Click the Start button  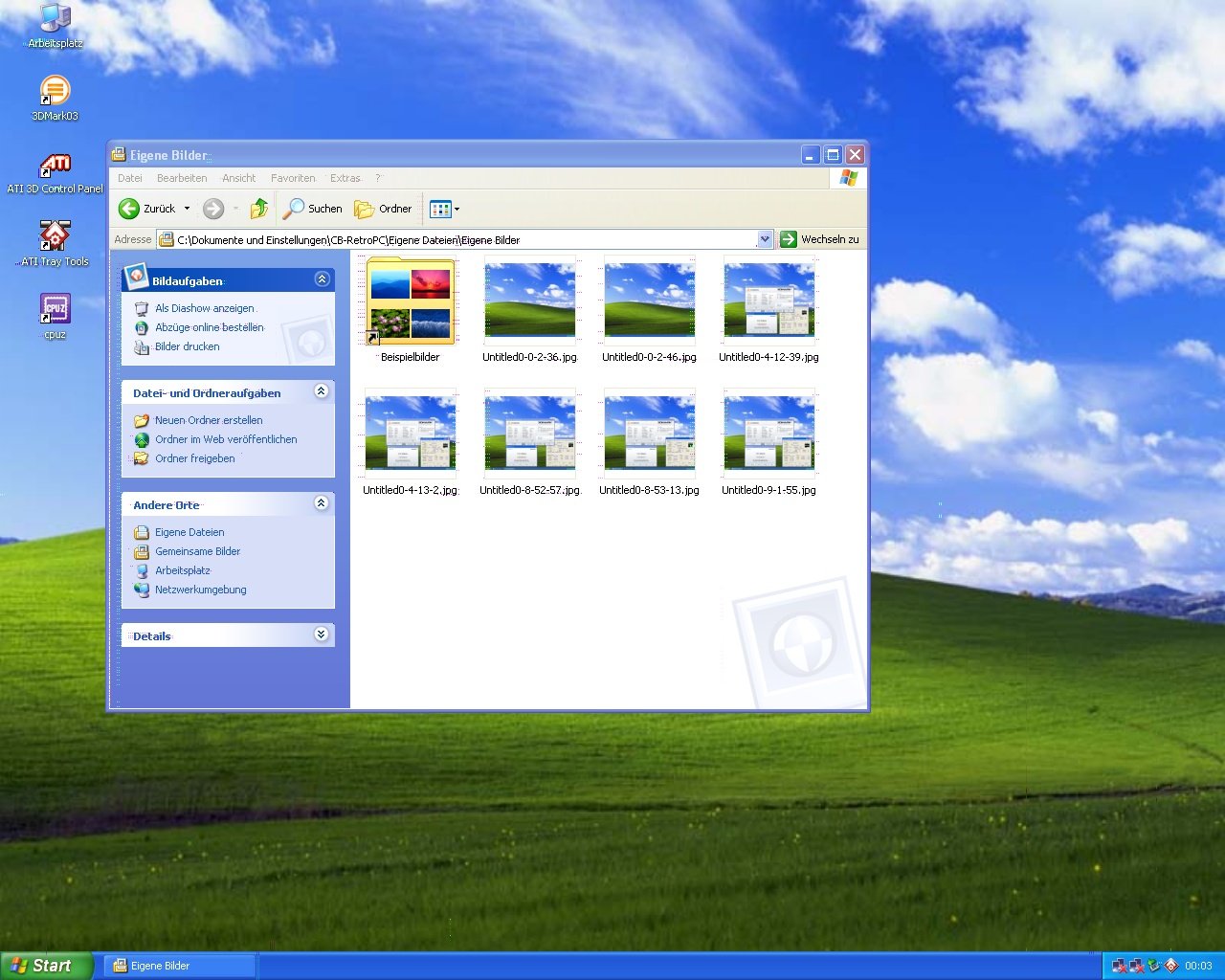tap(47, 966)
